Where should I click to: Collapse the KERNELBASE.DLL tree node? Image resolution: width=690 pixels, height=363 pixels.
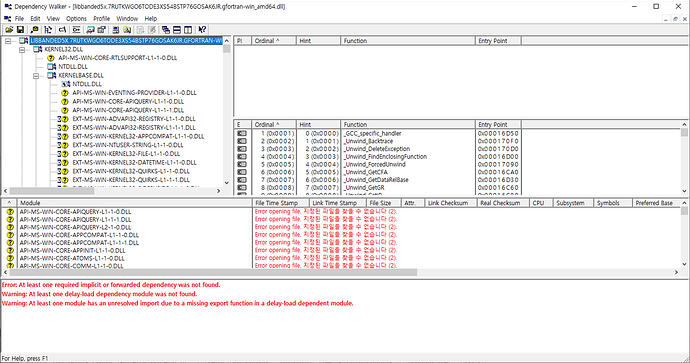coord(36,76)
